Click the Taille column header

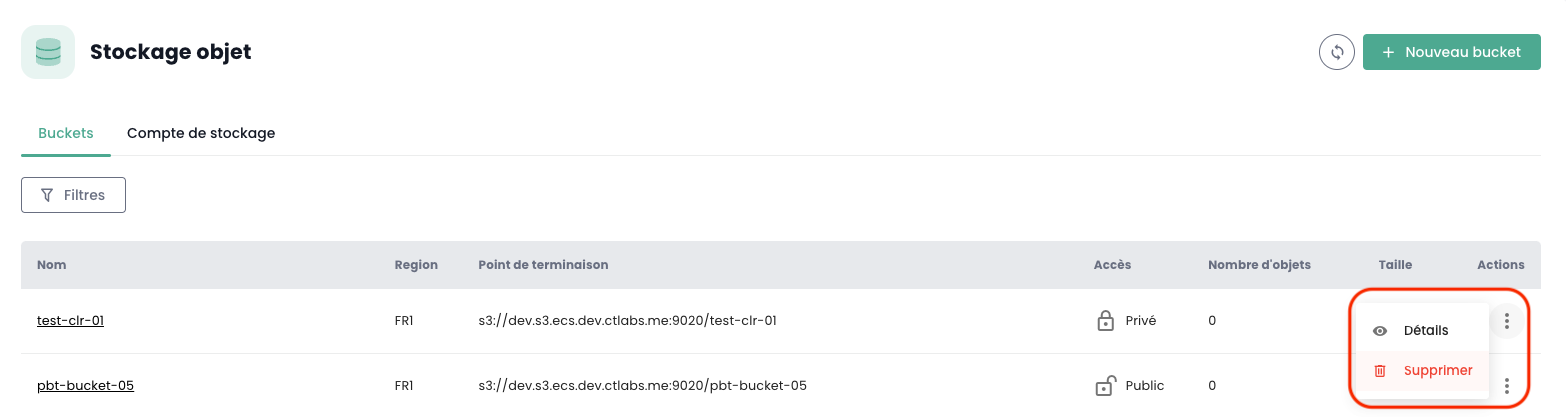[1395, 265]
